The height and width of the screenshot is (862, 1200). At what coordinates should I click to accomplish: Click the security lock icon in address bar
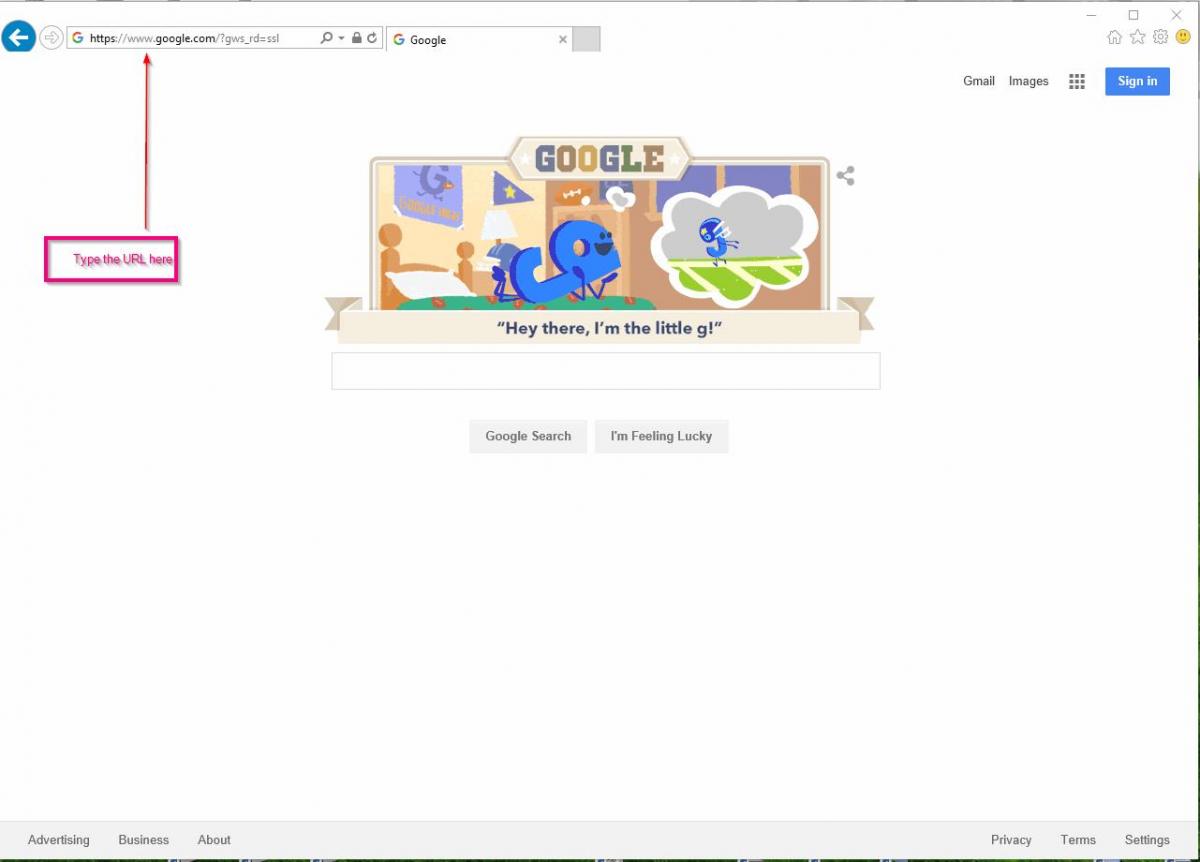point(357,38)
